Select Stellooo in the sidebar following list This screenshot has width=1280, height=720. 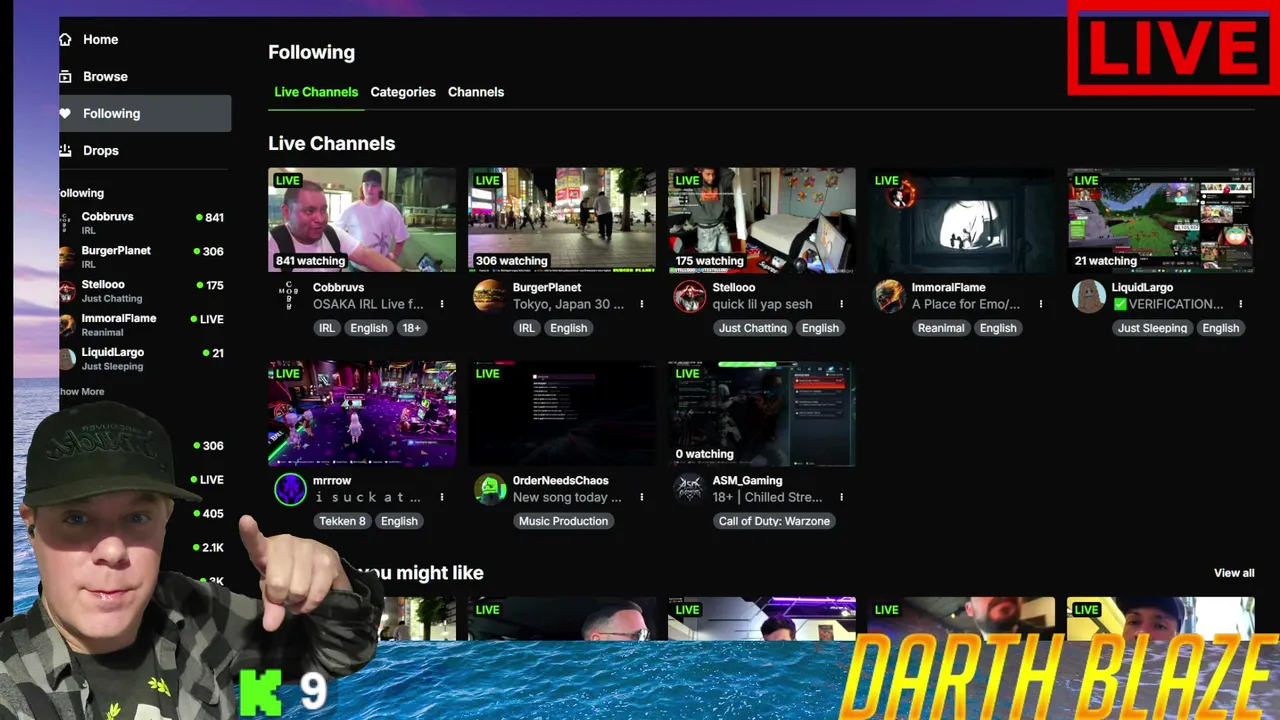tap(142, 291)
